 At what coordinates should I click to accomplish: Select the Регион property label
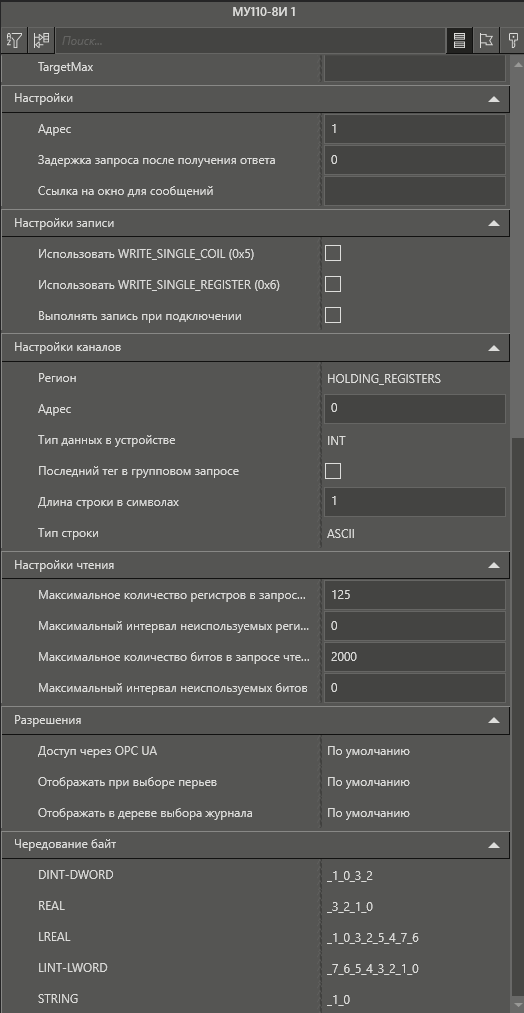[57, 378]
